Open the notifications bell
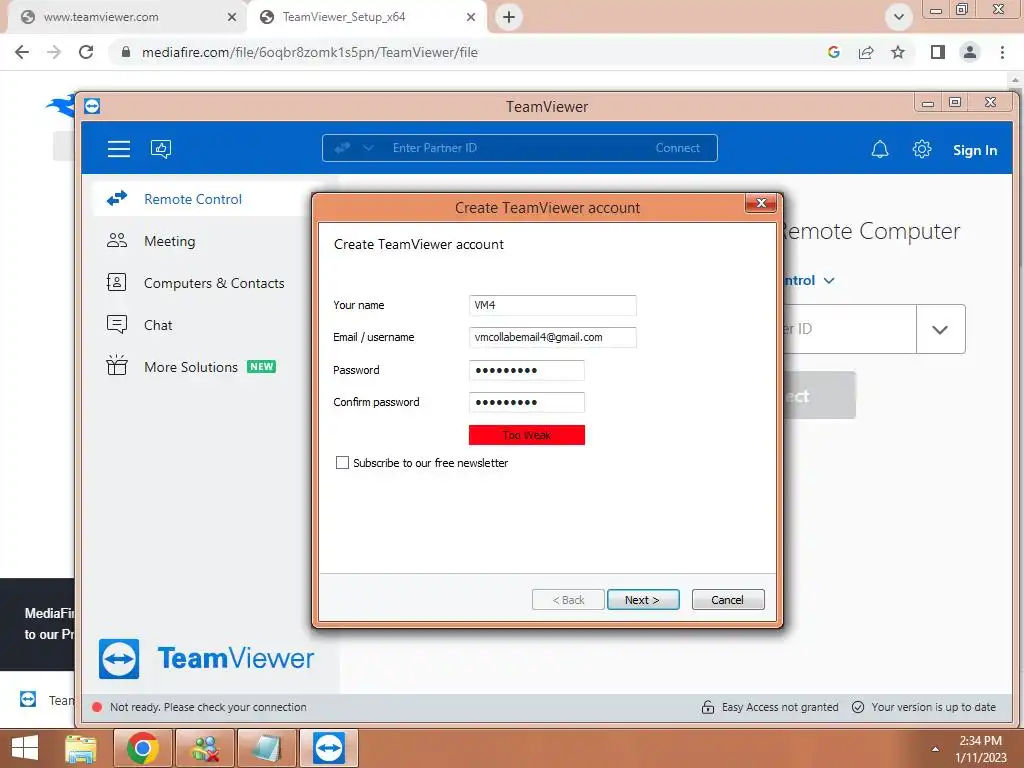This screenshot has width=1024, height=768. click(x=880, y=150)
